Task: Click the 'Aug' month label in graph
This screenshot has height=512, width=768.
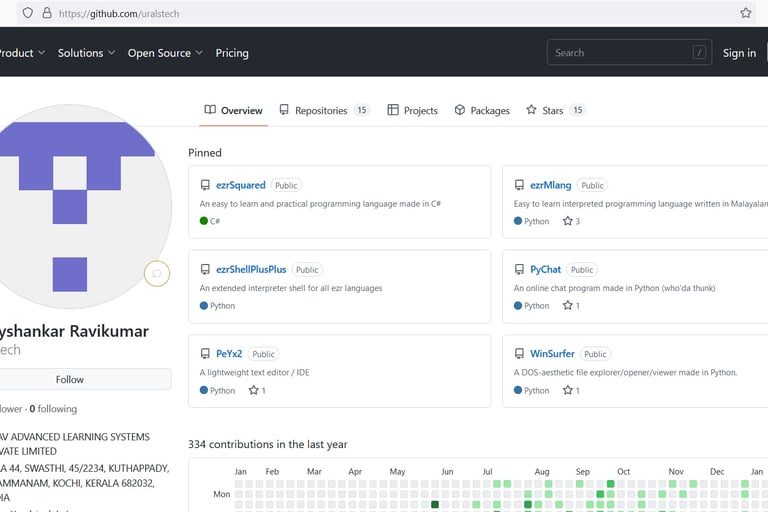Action: pyautogui.click(x=542, y=472)
